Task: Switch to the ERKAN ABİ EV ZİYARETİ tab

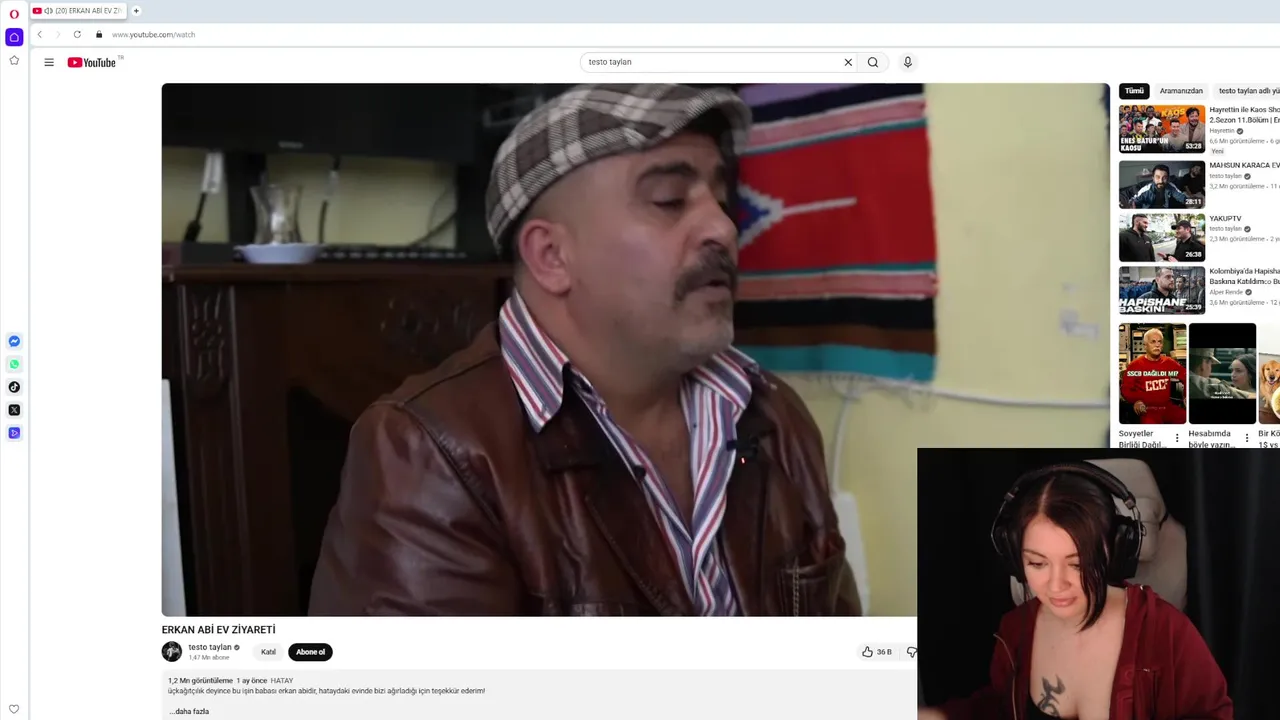Action: (78, 11)
